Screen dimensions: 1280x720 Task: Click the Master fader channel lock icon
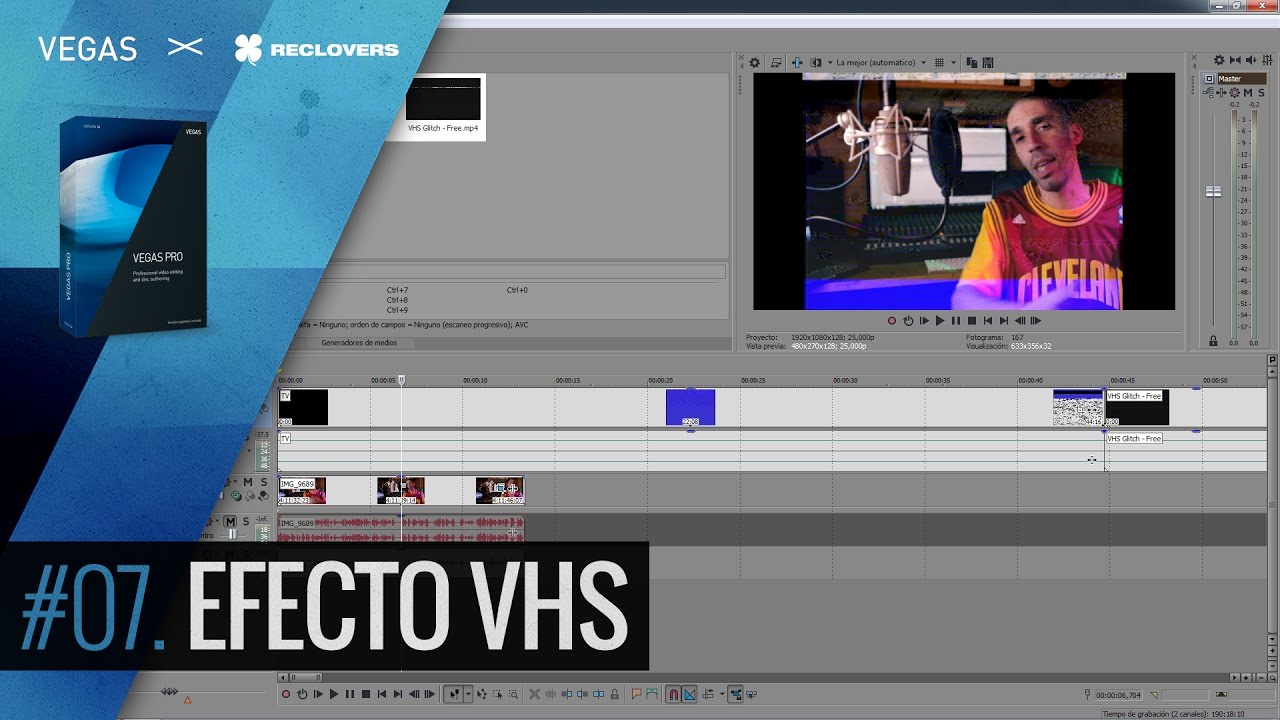[1213, 341]
